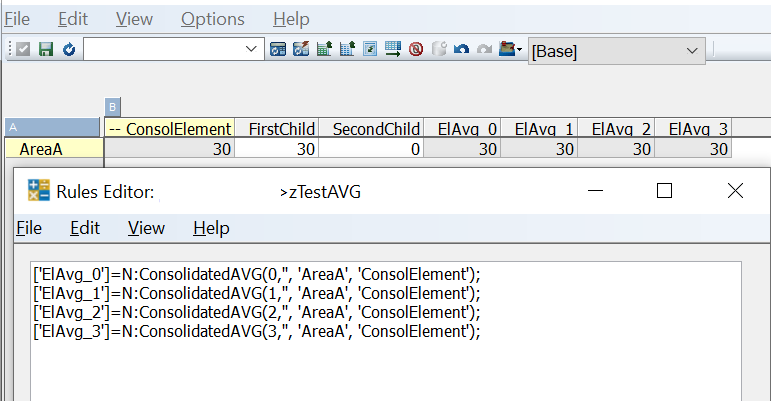Viewport: 771px width, 401px height.
Task: Click the FirstChild cell showing 30
Action: coord(277,148)
